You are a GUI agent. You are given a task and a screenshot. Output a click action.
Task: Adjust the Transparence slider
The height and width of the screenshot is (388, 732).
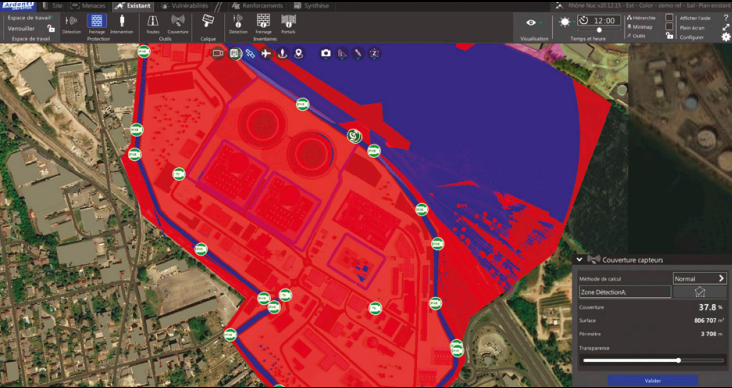click(653, 360)
